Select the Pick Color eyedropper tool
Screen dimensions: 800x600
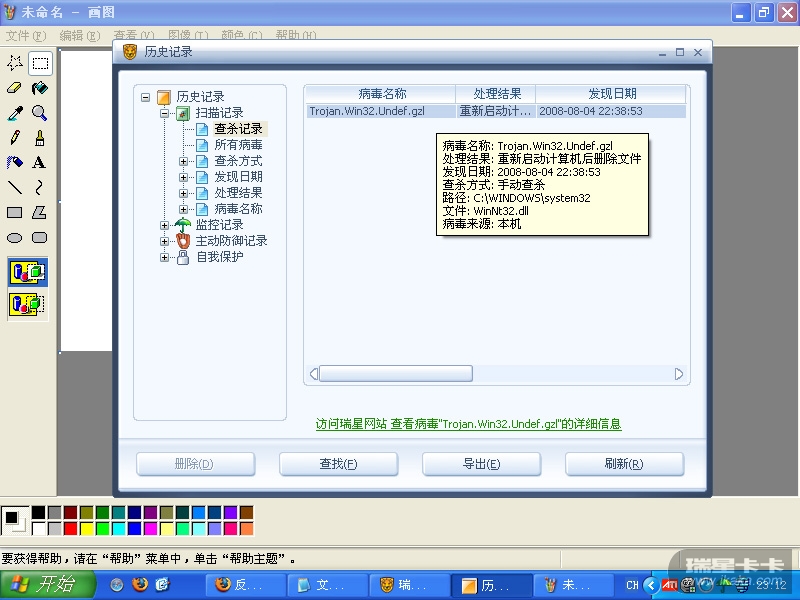click(x=15, y=113)
